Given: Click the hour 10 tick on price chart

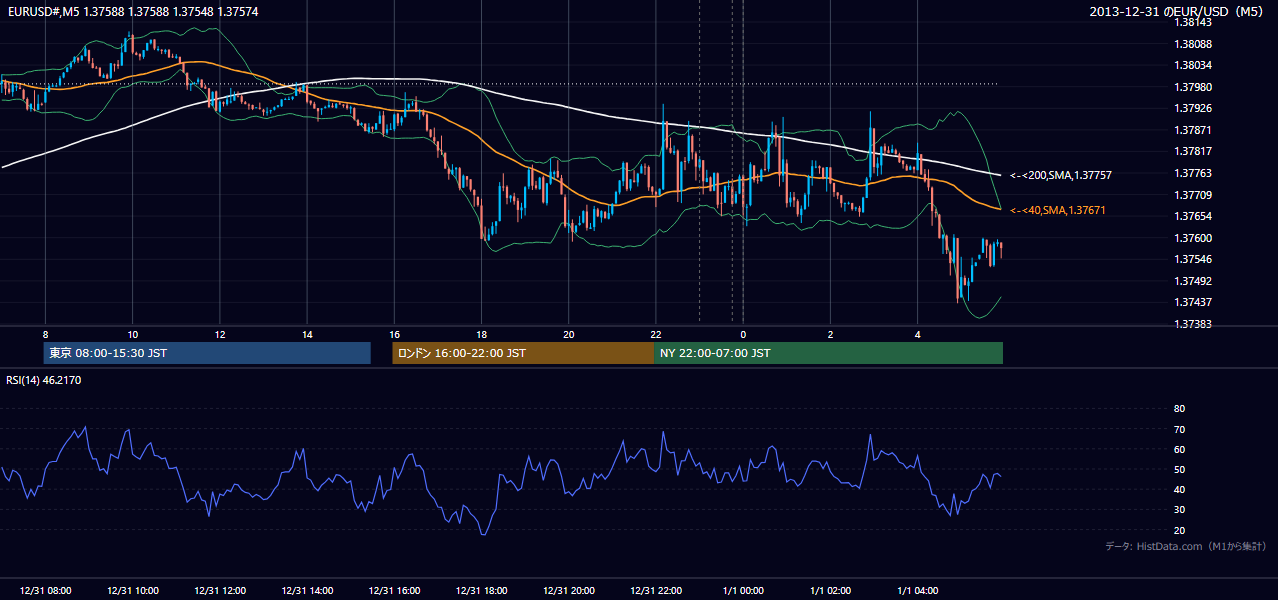Looking at the screenshot, I should [x=132, y=334].
